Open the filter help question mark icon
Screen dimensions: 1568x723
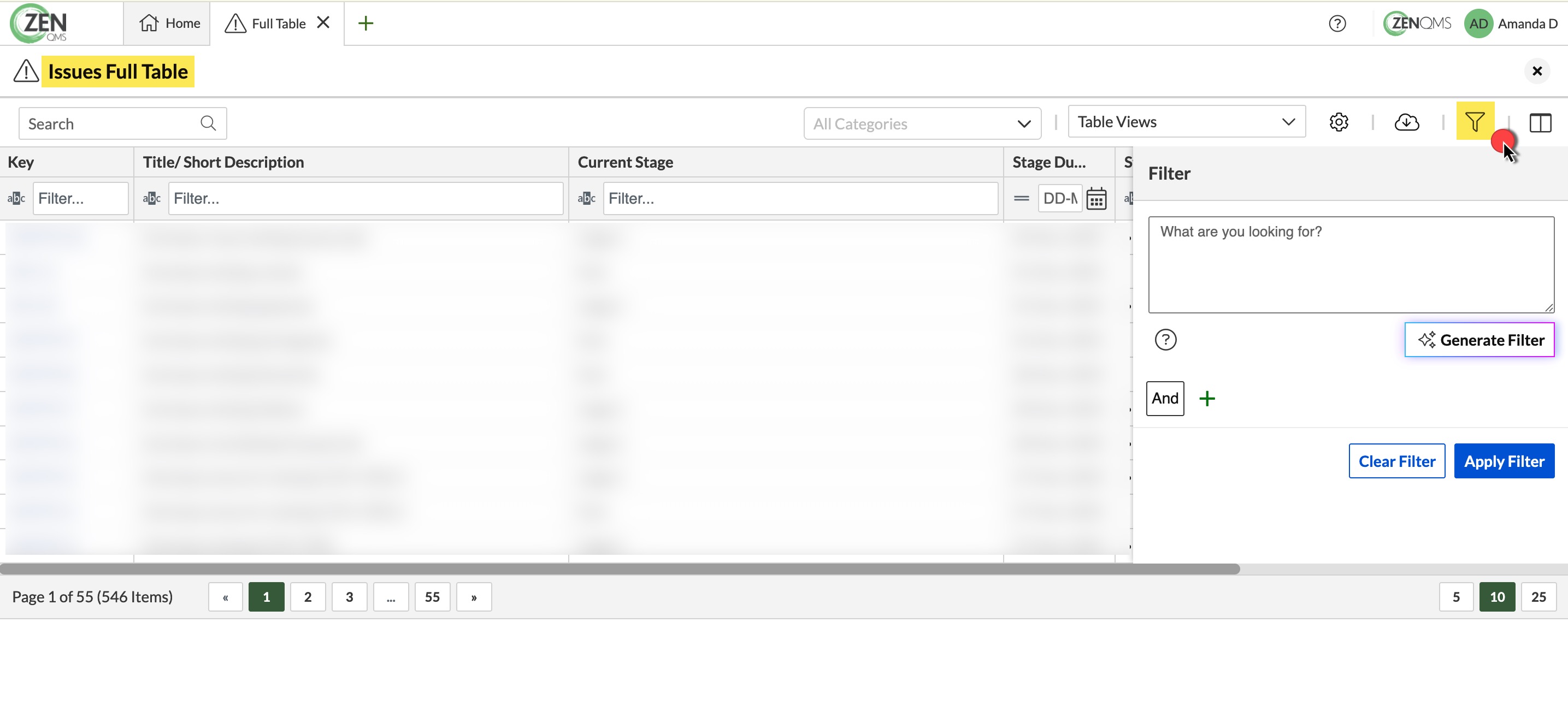point(1165,340)
